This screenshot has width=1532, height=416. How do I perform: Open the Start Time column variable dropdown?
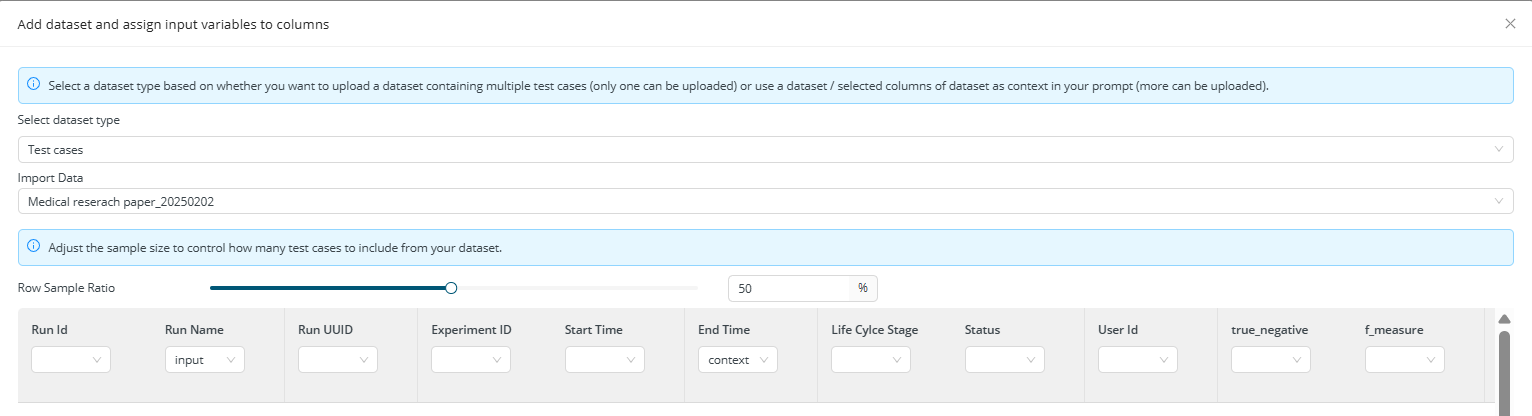(604, 360)
